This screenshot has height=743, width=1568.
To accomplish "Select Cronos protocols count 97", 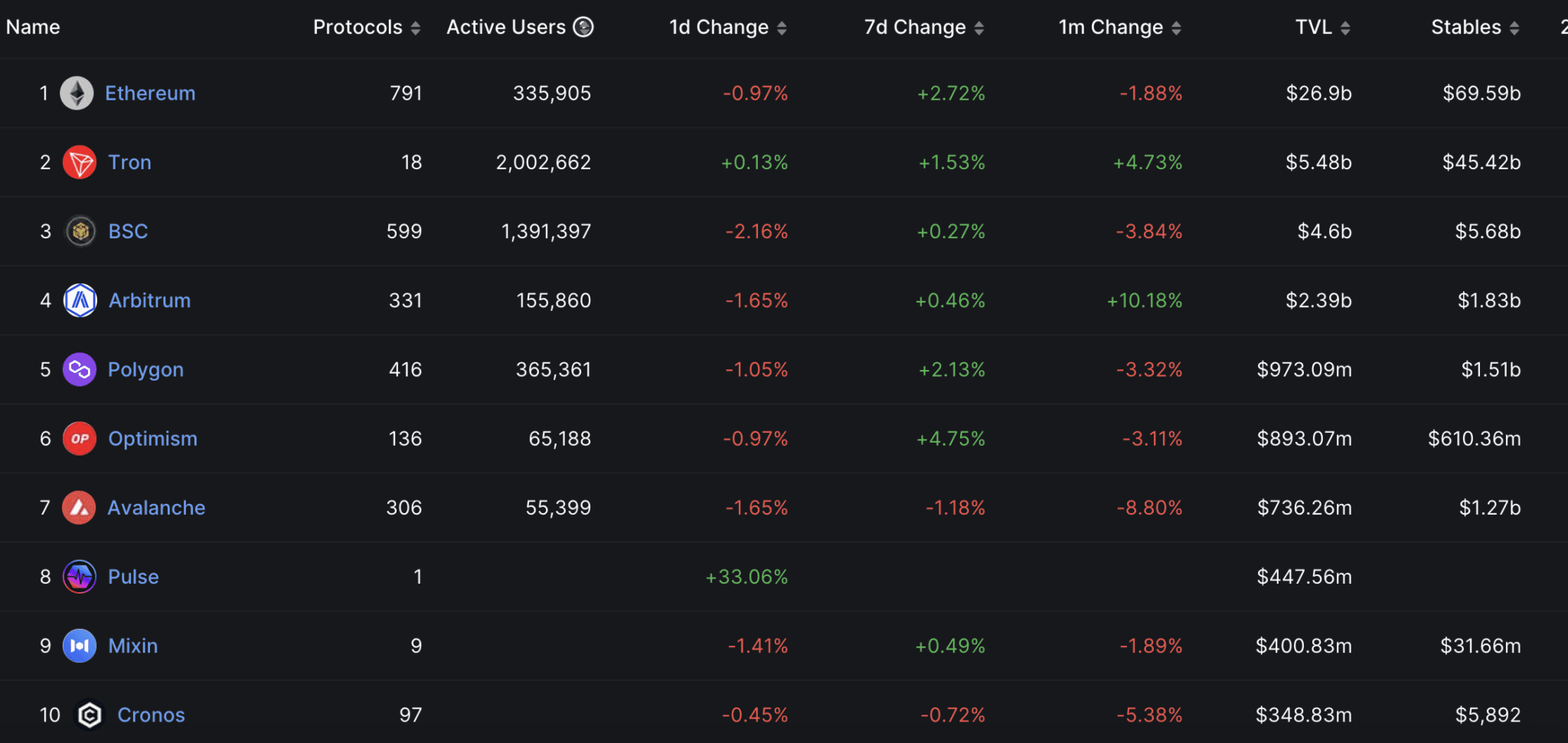I will tap(410, 715).
